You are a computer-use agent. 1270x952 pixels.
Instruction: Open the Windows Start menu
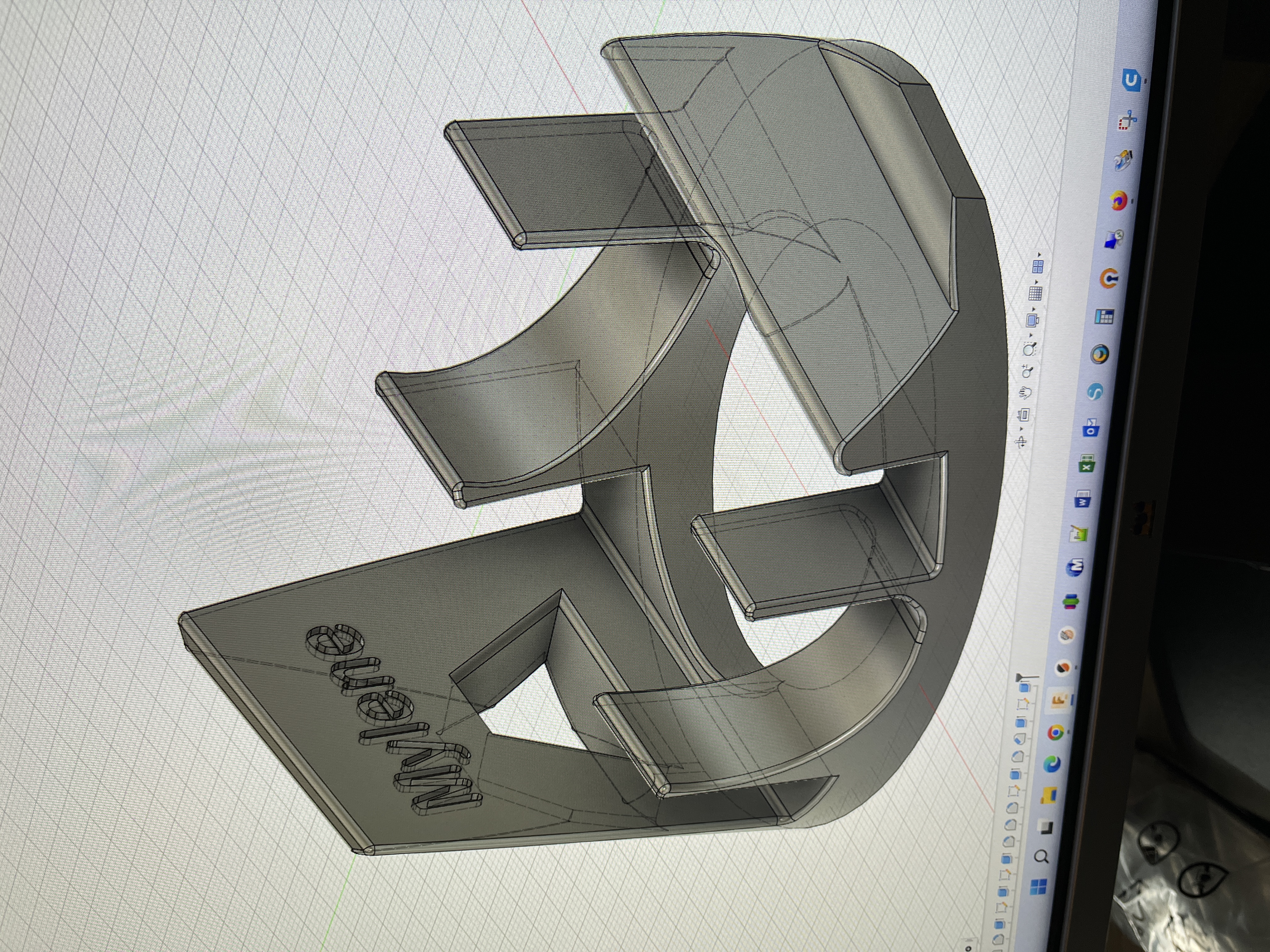click(1038, 886)
